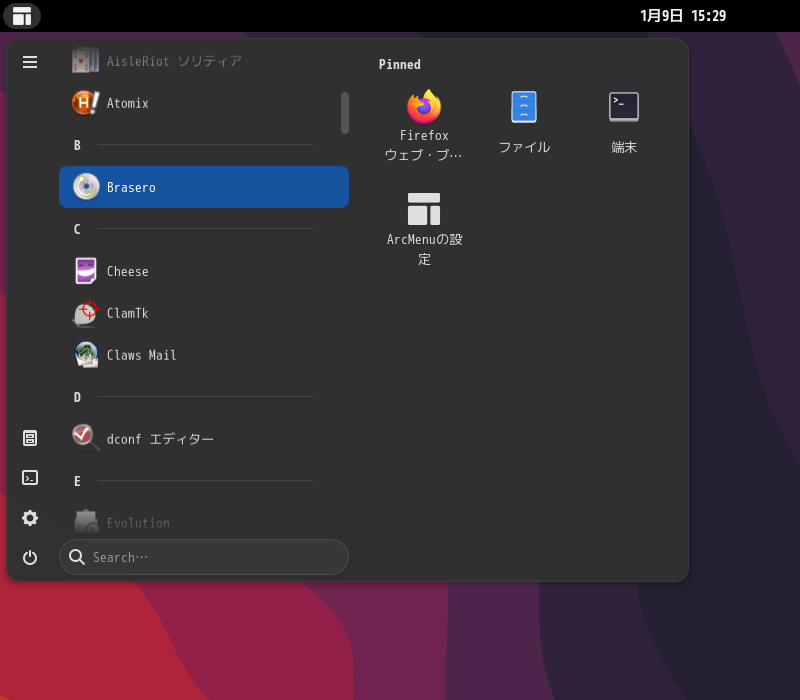
Task: Click the file manager icon in left sidebar
Action: coord(30,438)
